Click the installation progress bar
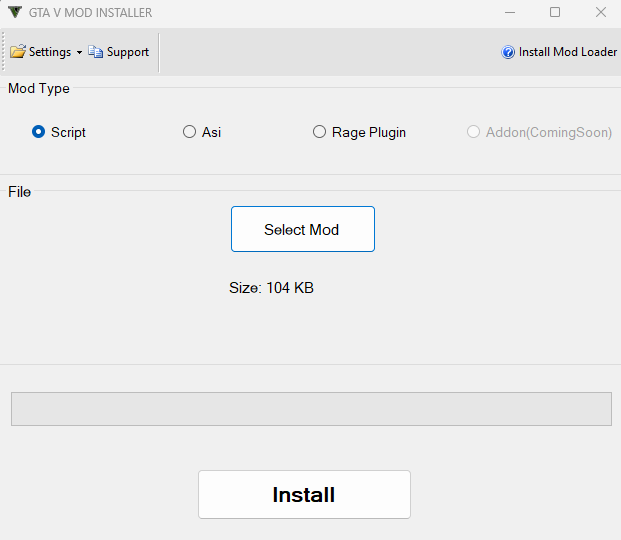The image size is (621, 540). 311,409
